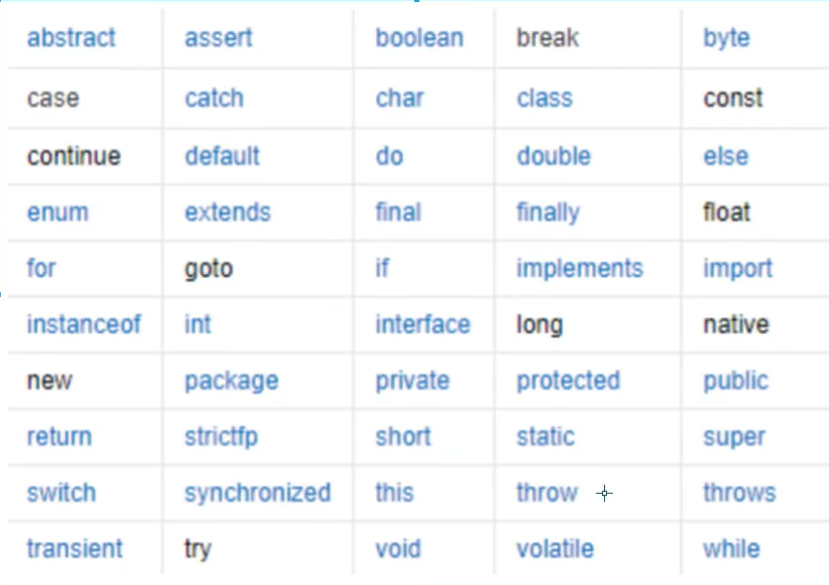Viewport: 829px width, 585px height.
Task: Click the enum keyword link
Action: tap(58, 213)
